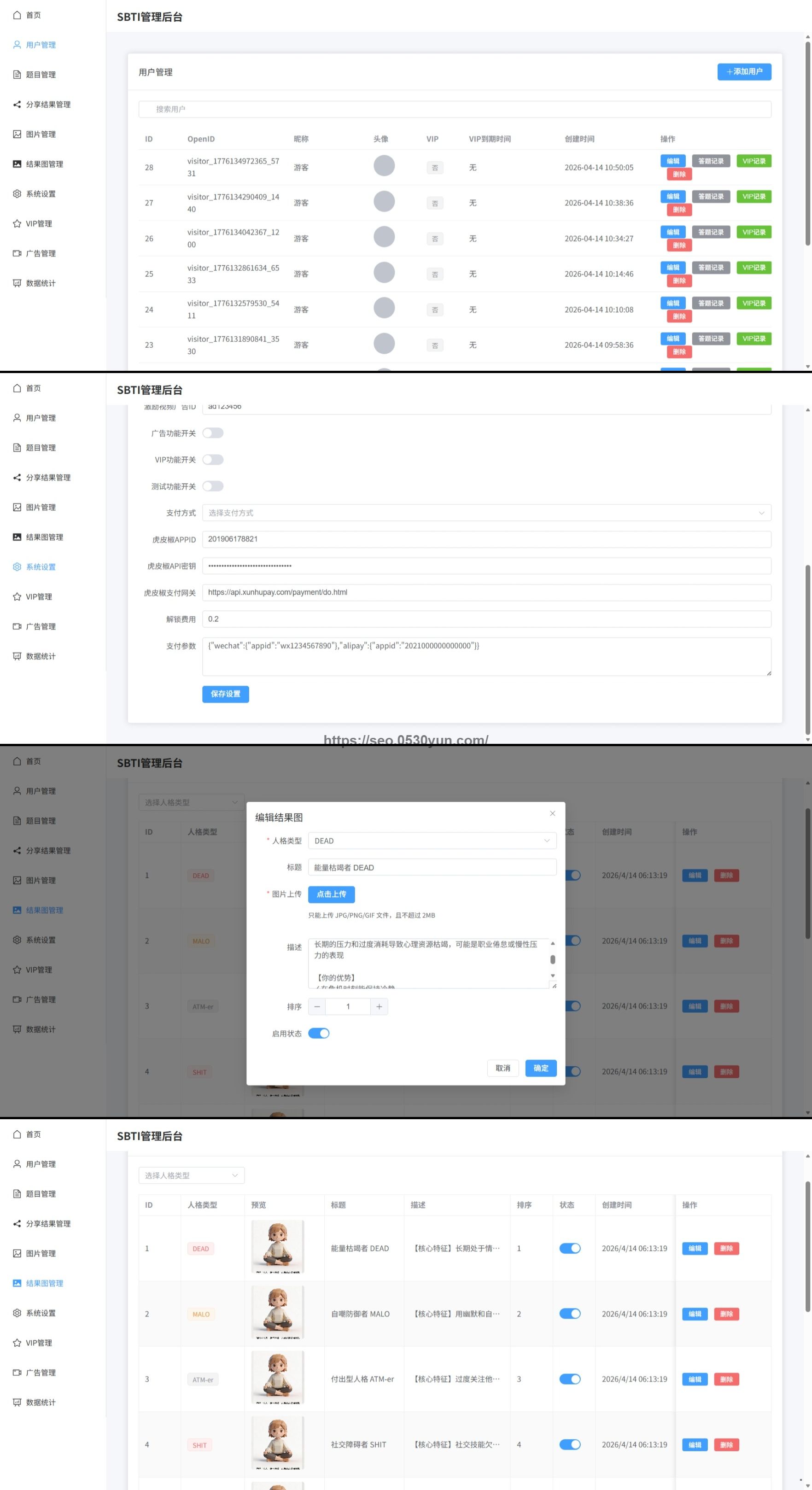Click 分享结果管理 share icon on user list screen
Image resolution: width=812 pixels, height=1490 pixels.
tap(18, 105)
